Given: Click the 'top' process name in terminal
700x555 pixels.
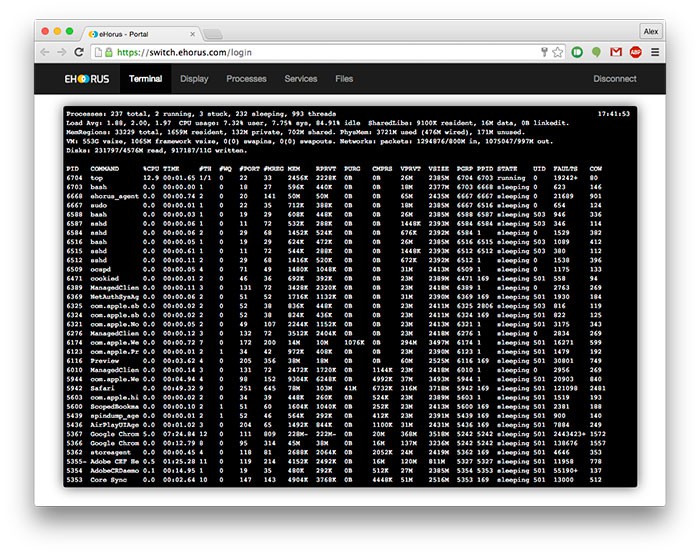Looking at the screenshot, I should click(96, 178).
